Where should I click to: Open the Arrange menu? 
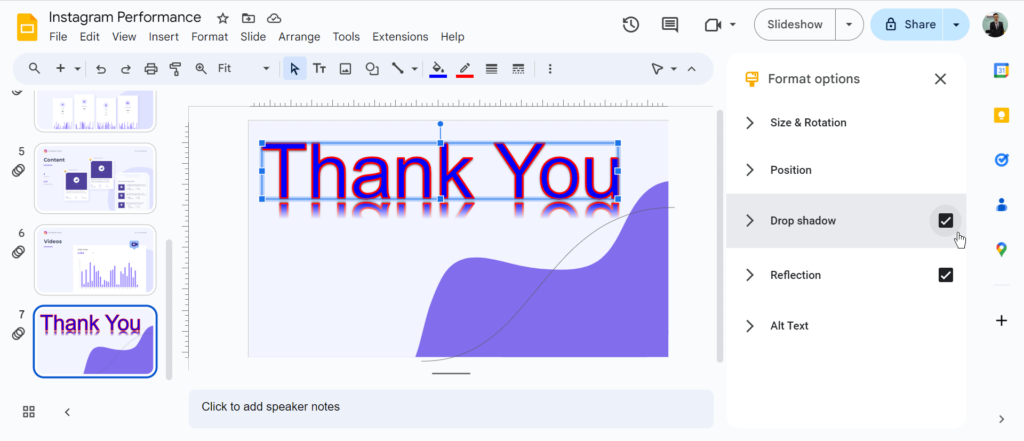(299, 37)
